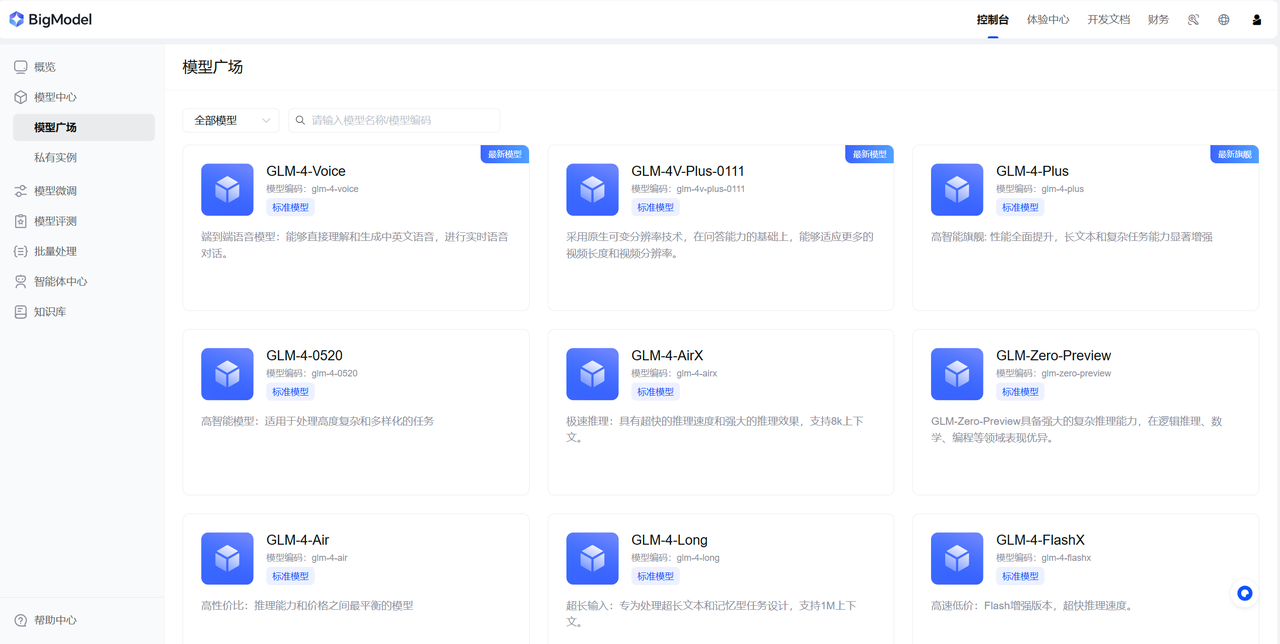Click the 标准模型 tag on GLM-4-0520

point(290,392)
